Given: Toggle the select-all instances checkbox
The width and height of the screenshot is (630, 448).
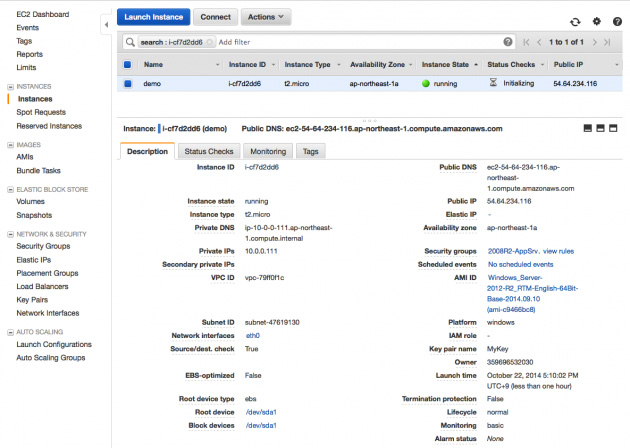Looking at the screenshot, I should coord(128,64).
